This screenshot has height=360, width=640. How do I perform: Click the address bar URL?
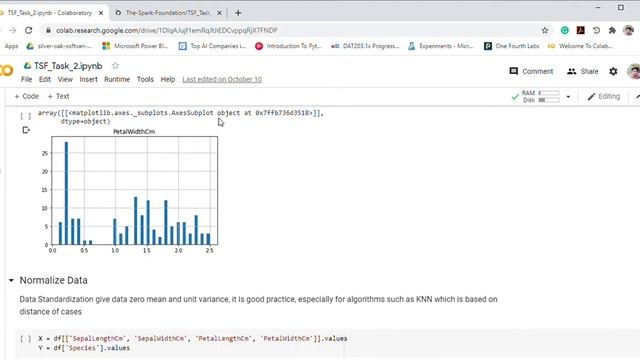[167, 30]
